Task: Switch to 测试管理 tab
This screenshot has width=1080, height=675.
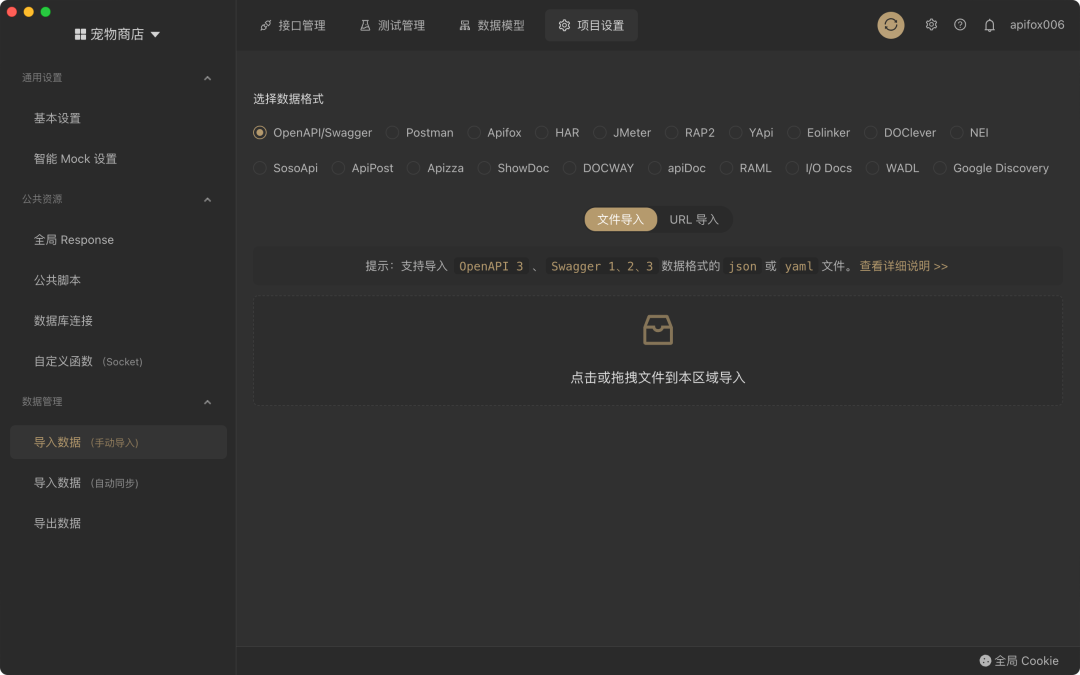Action: pyautogui.click(x=393, y=25)
